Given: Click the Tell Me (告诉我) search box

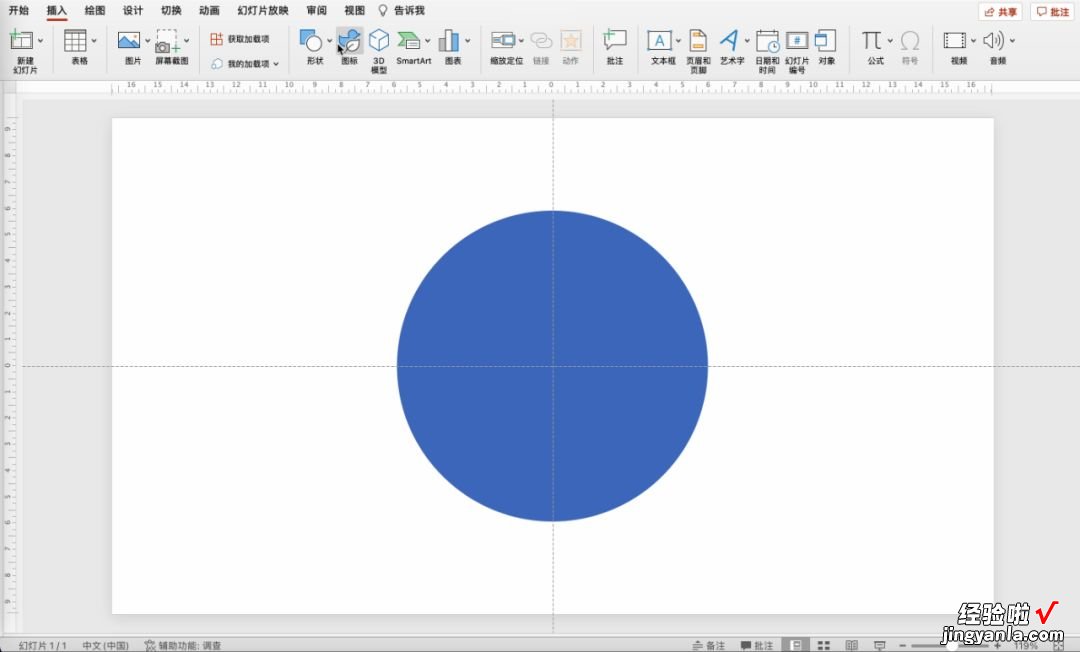Looking at the screenshot, I should (x=402, y=10).
